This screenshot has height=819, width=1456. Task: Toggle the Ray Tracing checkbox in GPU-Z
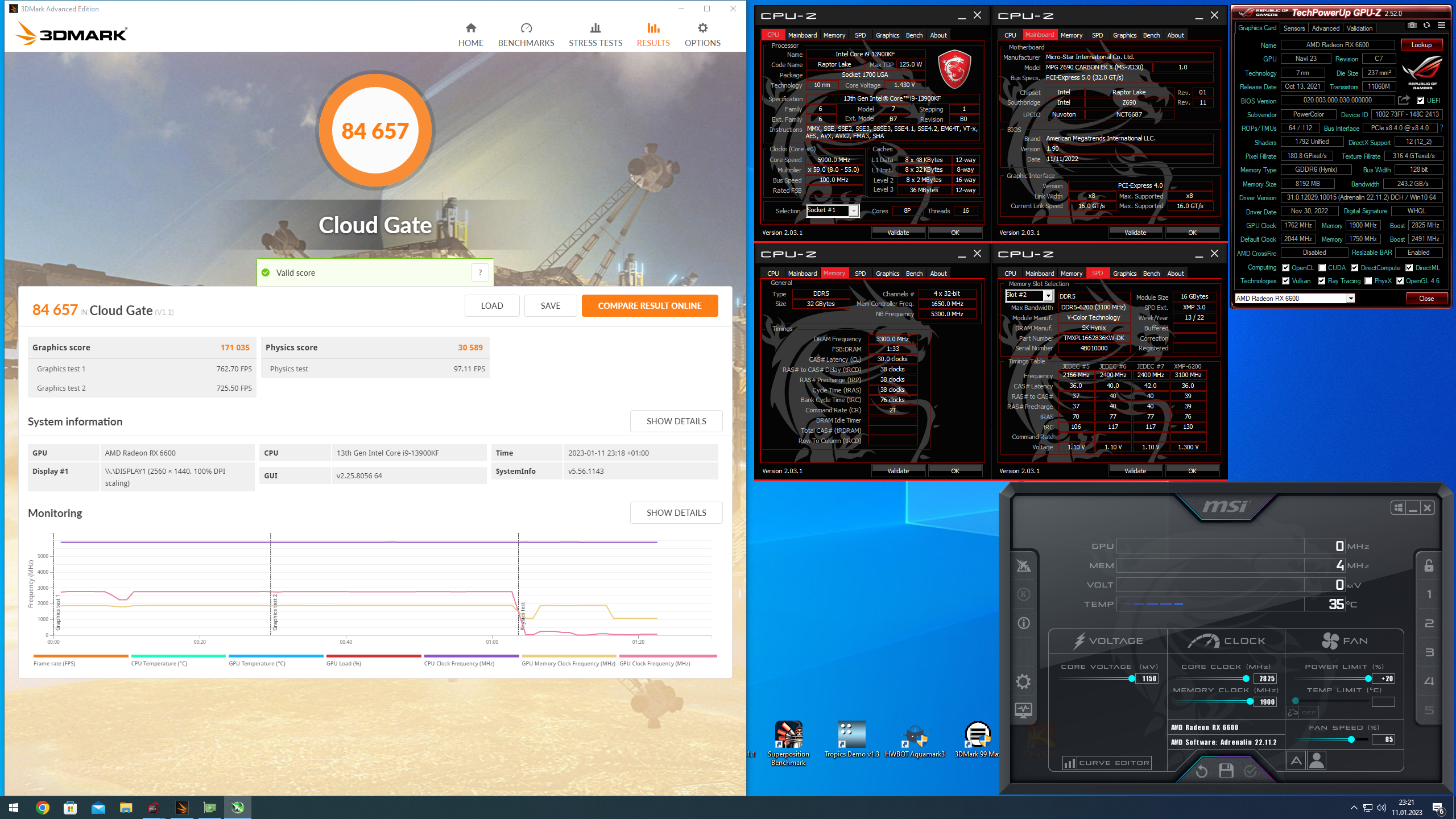click(x=1322, y=281)
